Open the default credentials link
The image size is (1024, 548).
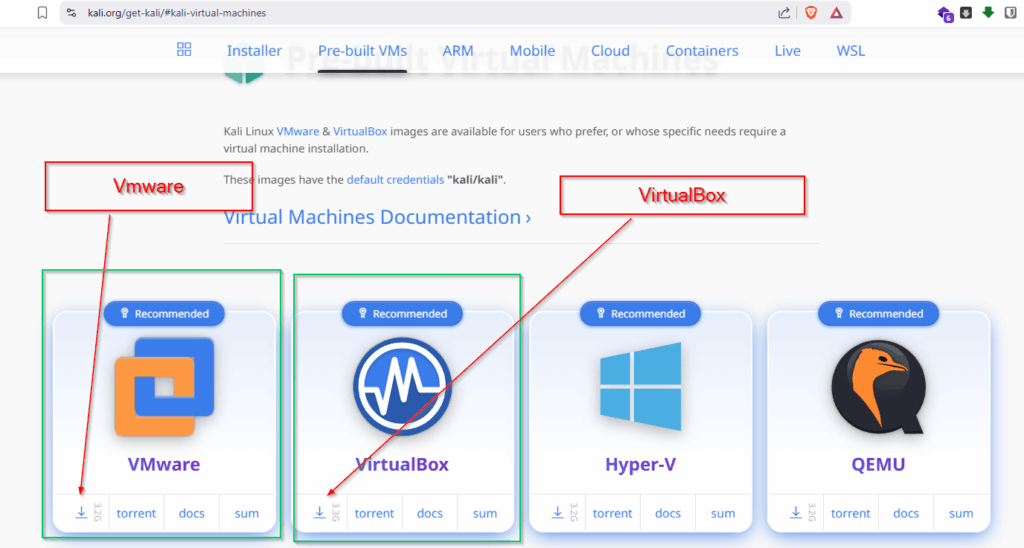(395, 180)
